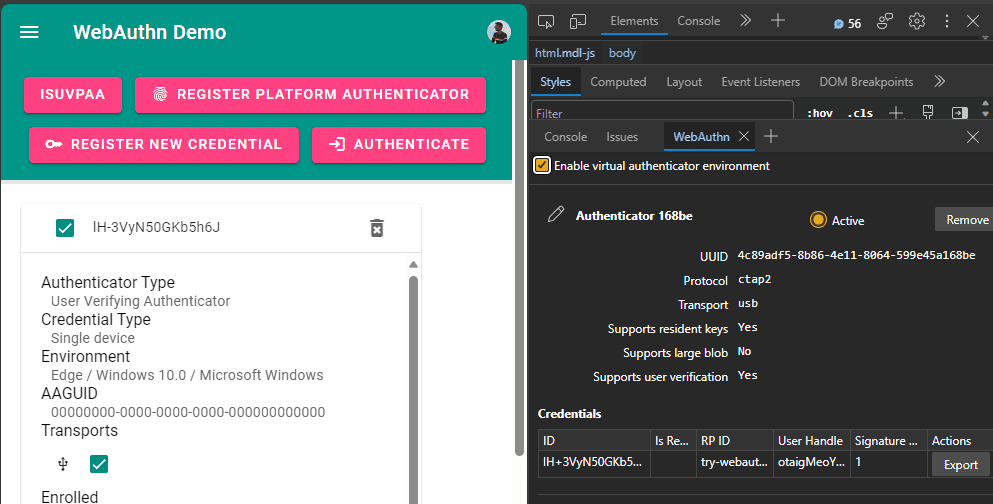The height and width of the screenshot is (504, 993).
Task: Toggle the checkbox beside credential IH-3VyN50GKb5h6J
Action: 65,227
